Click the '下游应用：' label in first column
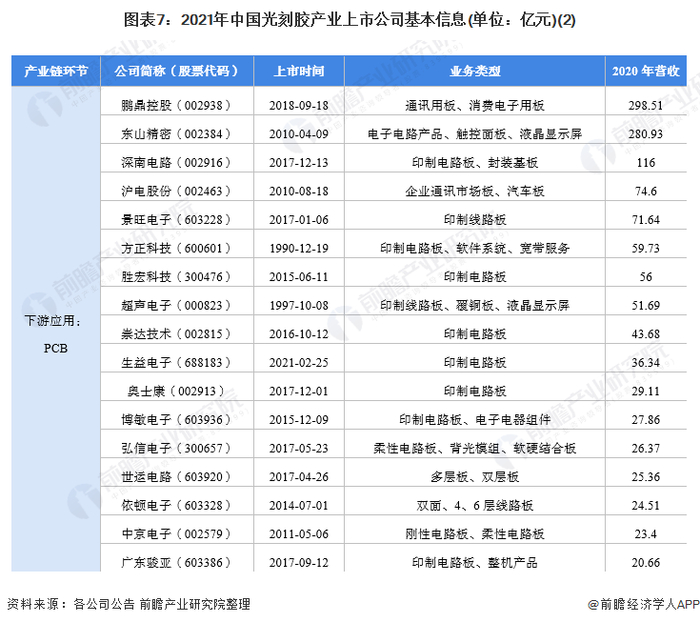Screen dimensions: 700x624 [53, 320]
